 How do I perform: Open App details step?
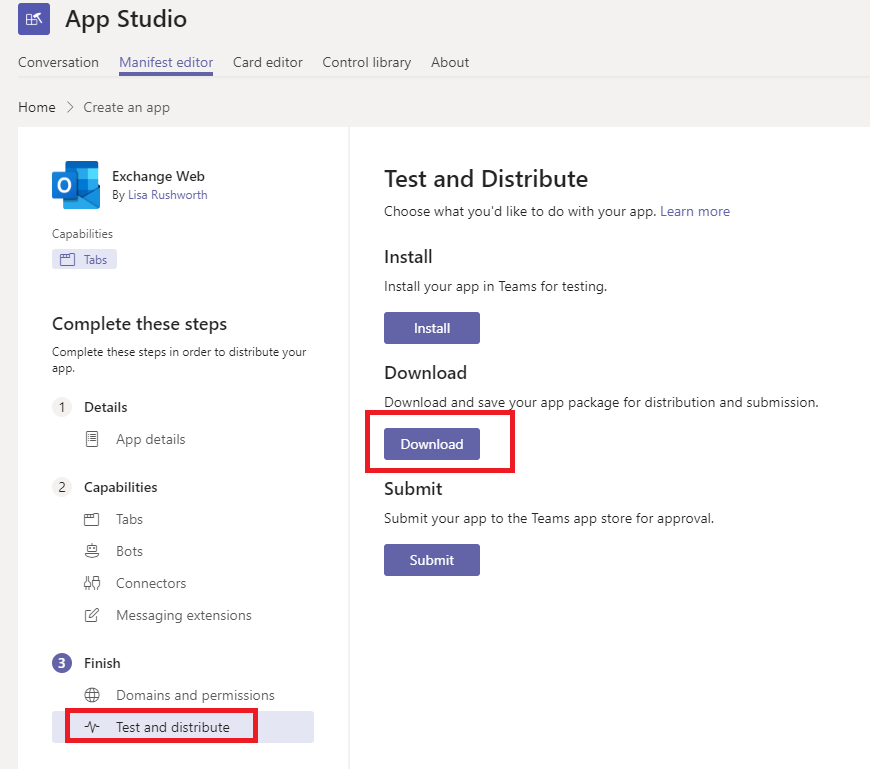tap(150, 439)
